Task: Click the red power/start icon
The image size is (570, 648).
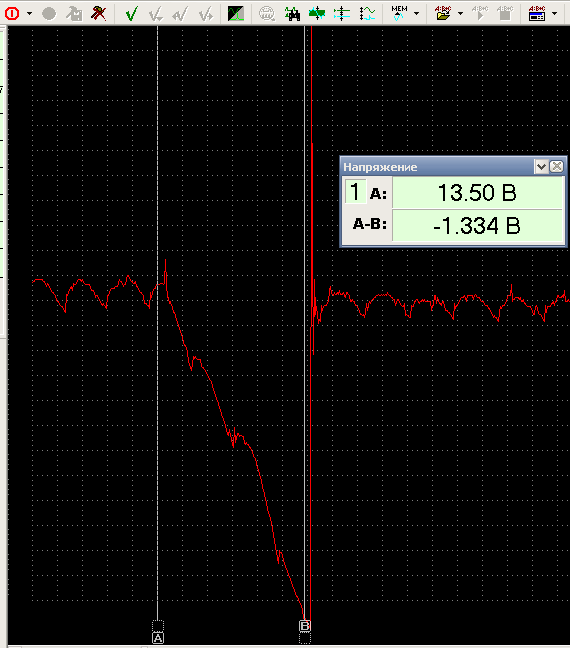Action: point(12,14)
